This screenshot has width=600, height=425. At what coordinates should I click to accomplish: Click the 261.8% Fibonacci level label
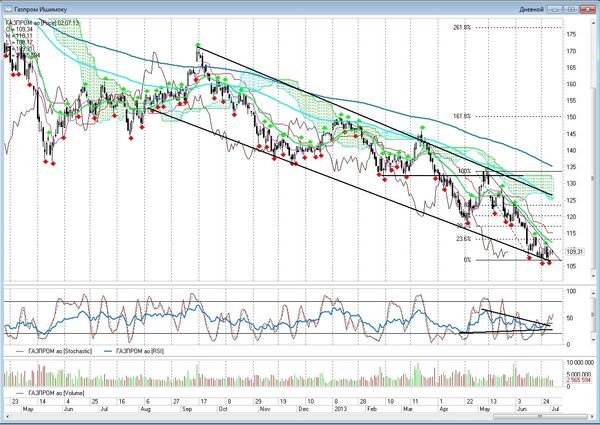coord(459,28)
